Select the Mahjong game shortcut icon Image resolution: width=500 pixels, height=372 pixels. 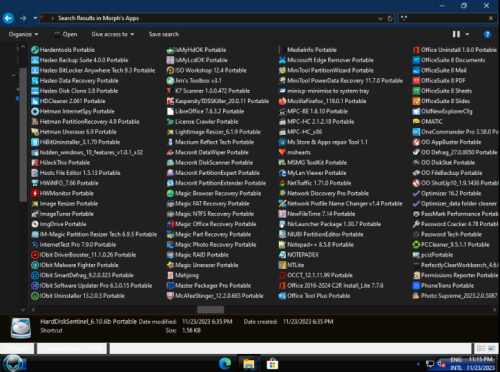click(170, 275)
